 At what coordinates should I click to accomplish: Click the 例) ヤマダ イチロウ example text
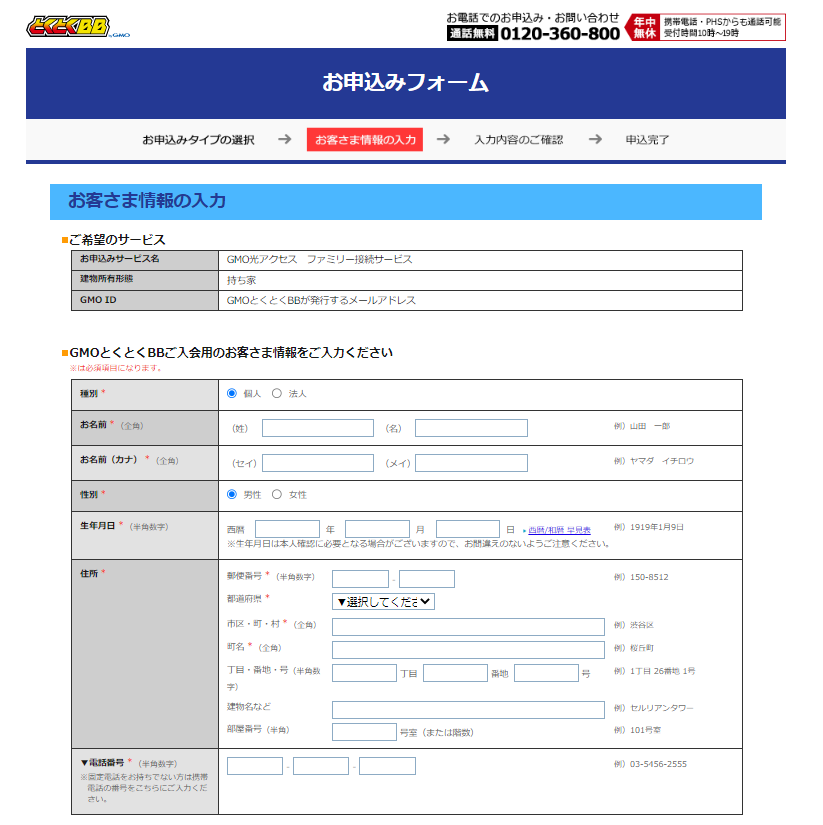pyautogui.click(x=654, y=461)
